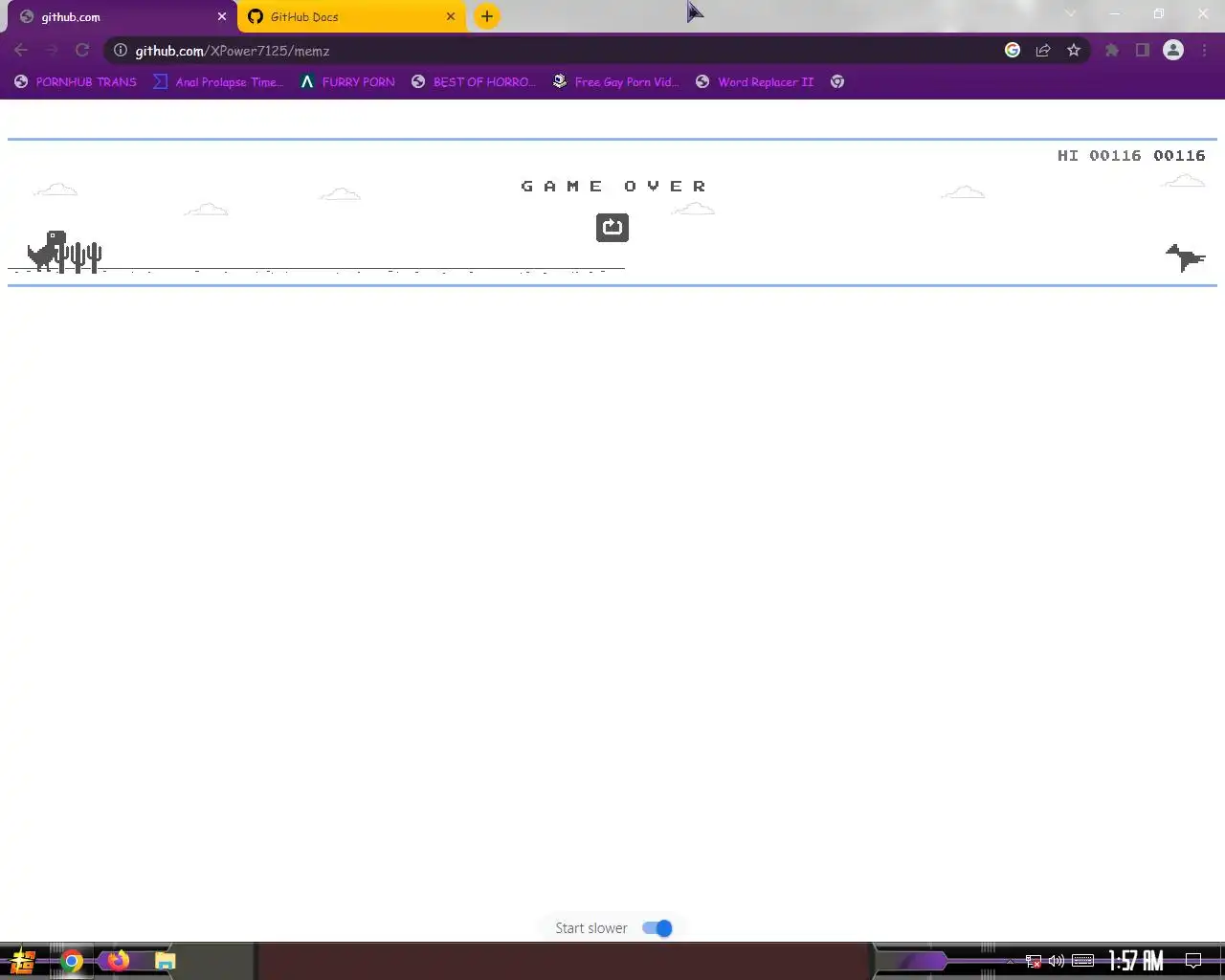The height and width of the screenshot is (980, 1225).
Task: Close the GitHub Docs tab
Action: click(451, 16)
